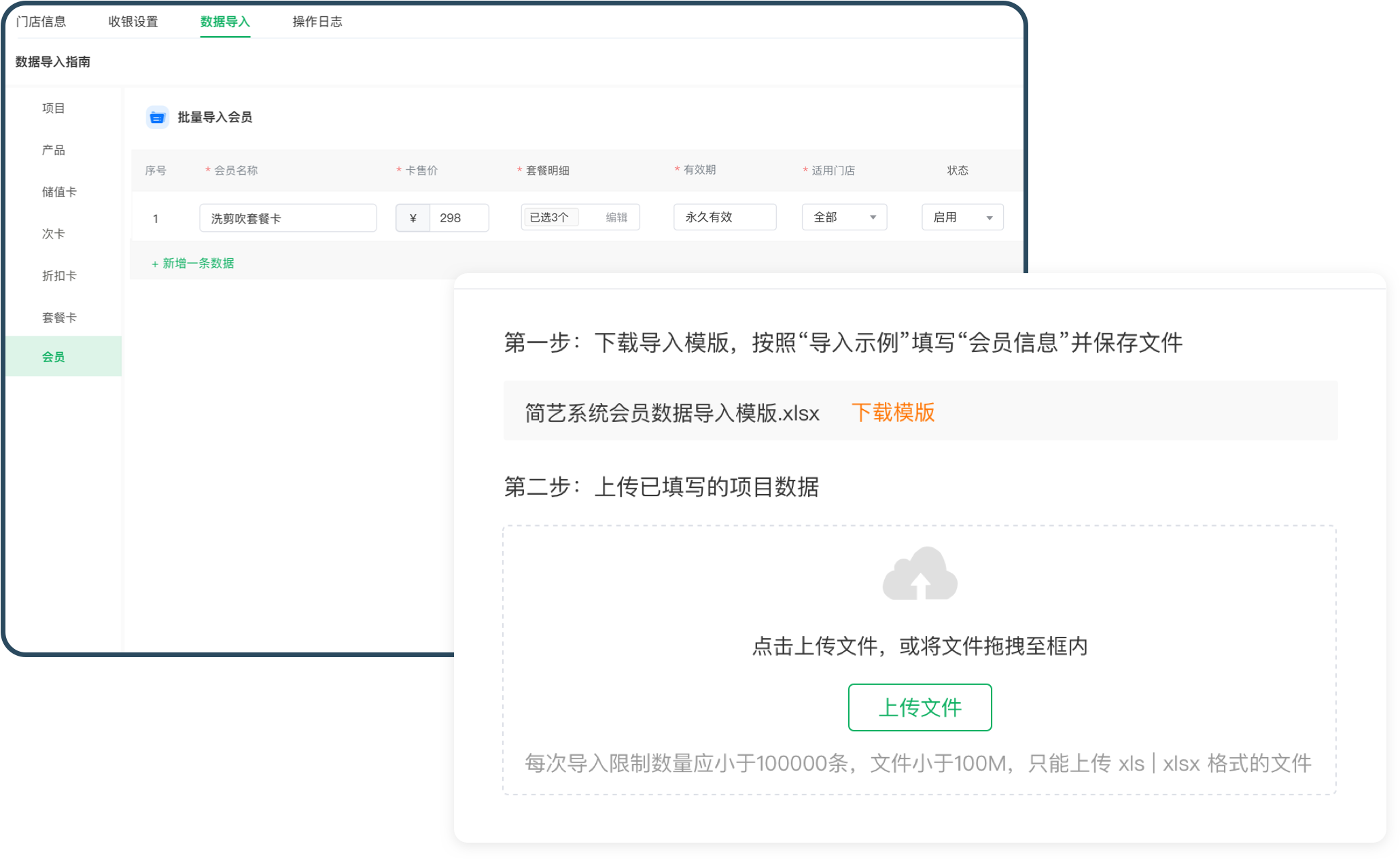Click the 状态 column header
Viewport: 1400px width, 859px height.
click(958, 171)
